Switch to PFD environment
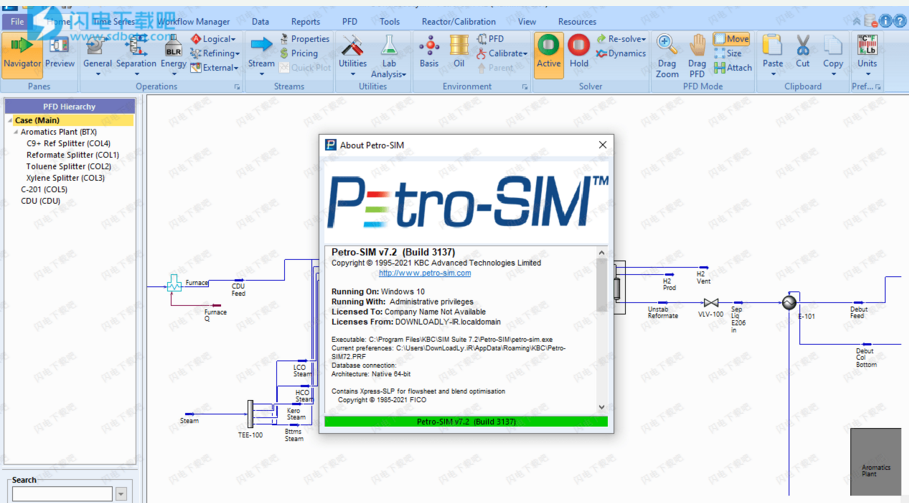 coord(490,39)
